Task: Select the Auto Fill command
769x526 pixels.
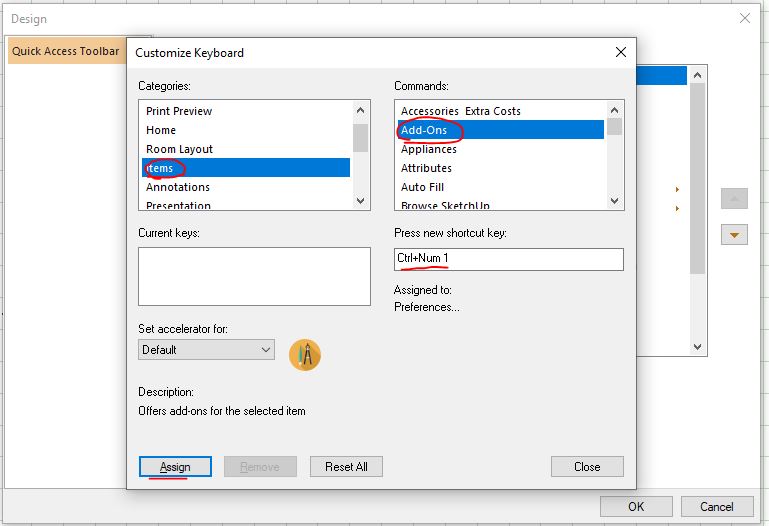Action: click(423, 187)
